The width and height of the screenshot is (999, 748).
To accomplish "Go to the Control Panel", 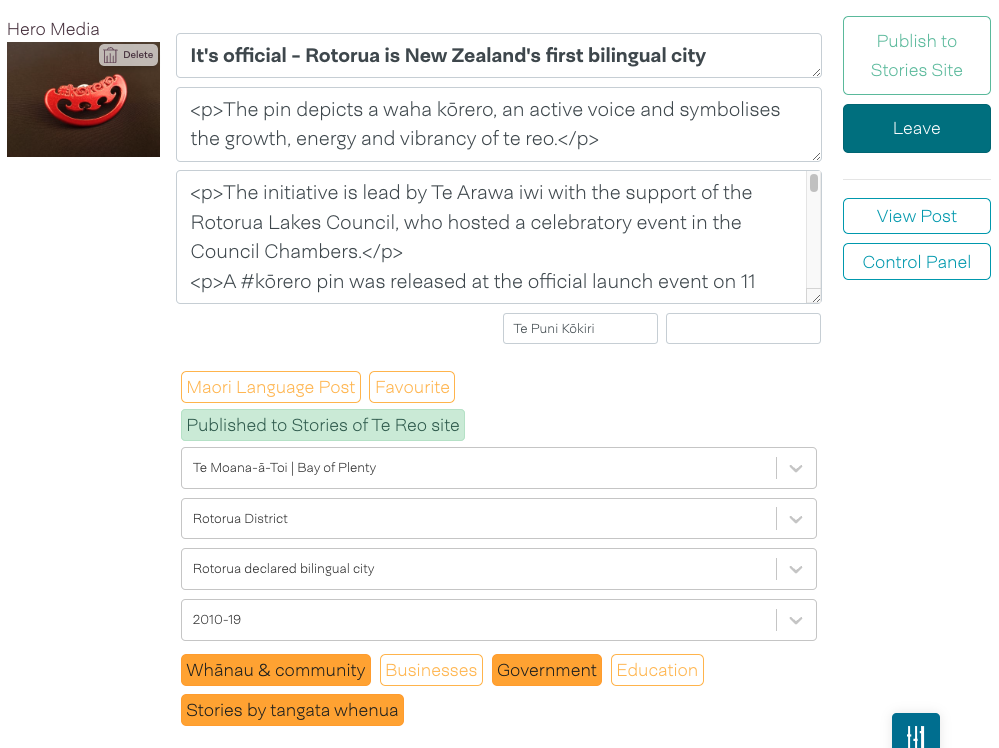I will pyautogui.click(x=916, y=262).
